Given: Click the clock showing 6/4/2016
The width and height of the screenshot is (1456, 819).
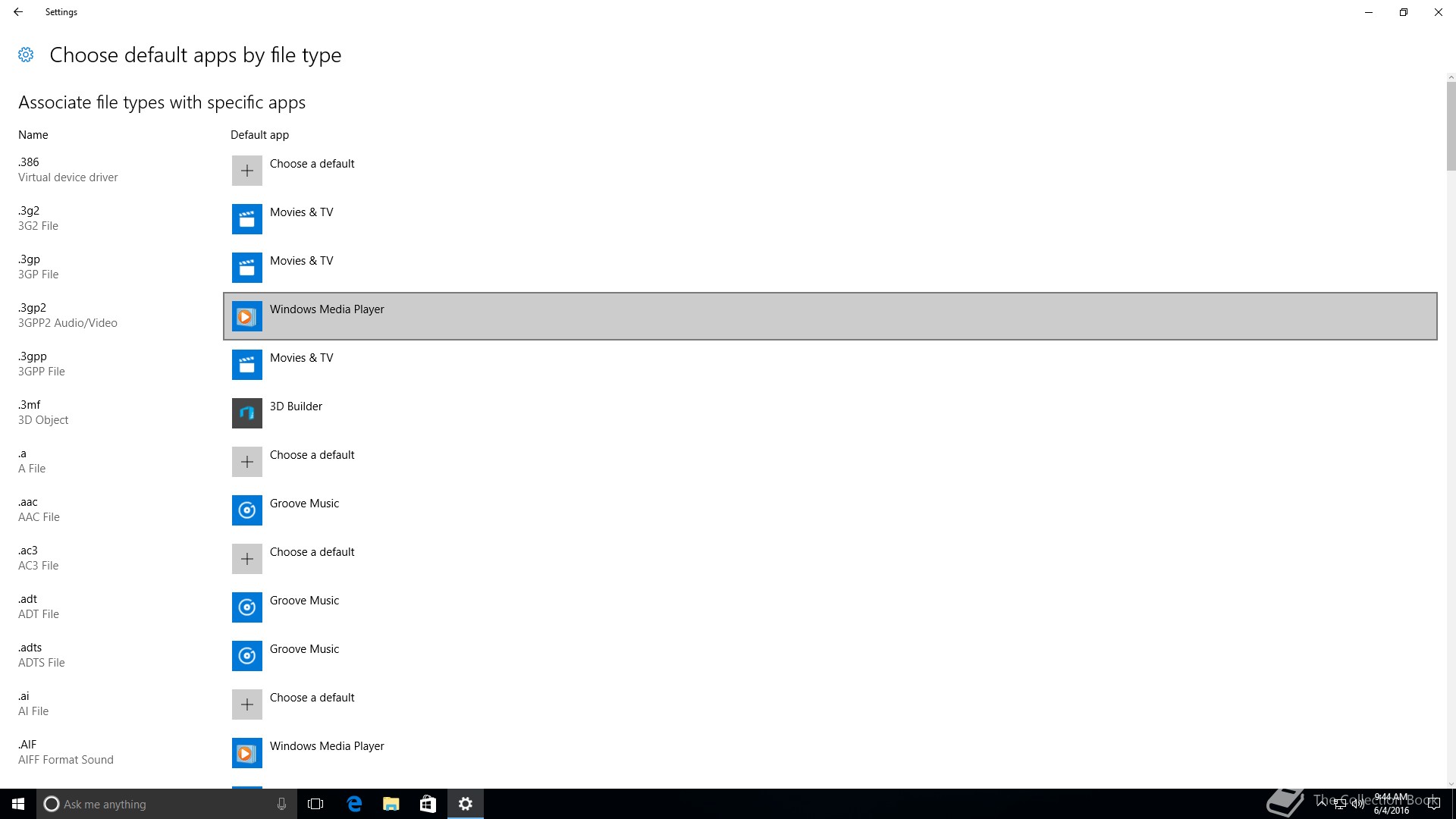Looking at the screenshot, I should (x=1391, y=804).
